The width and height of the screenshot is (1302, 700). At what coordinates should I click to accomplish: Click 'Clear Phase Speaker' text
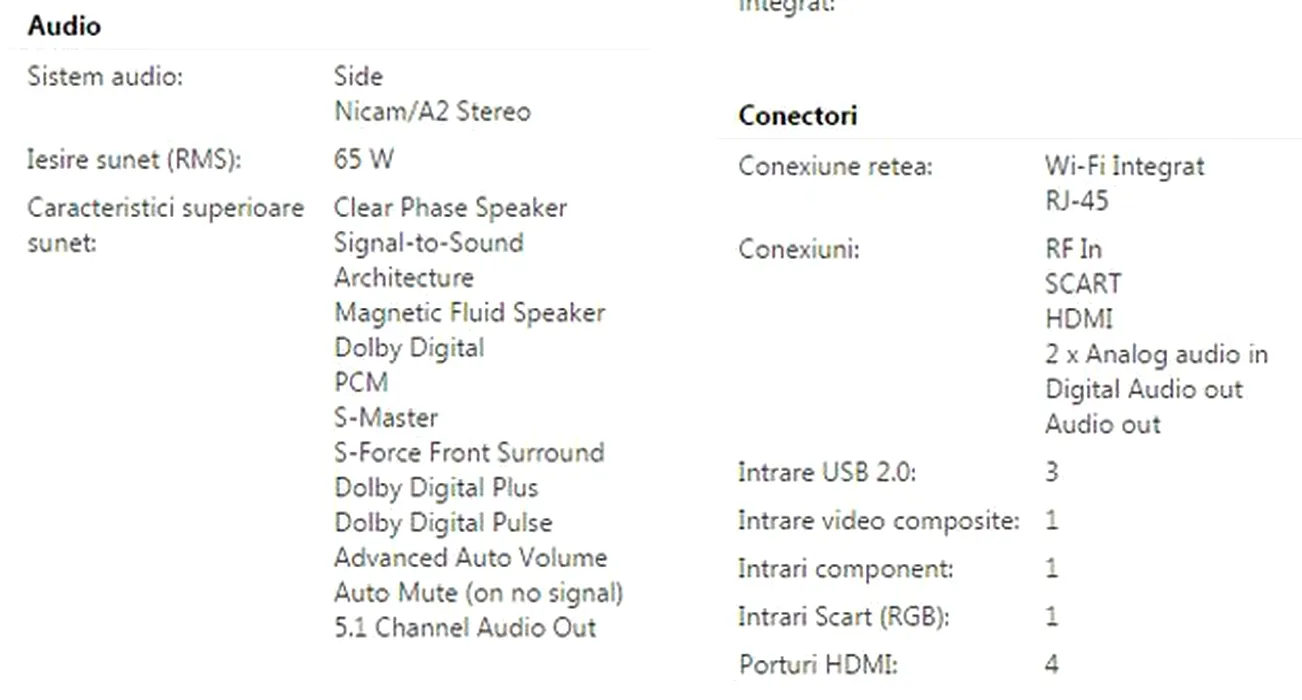tap(450, 208)
